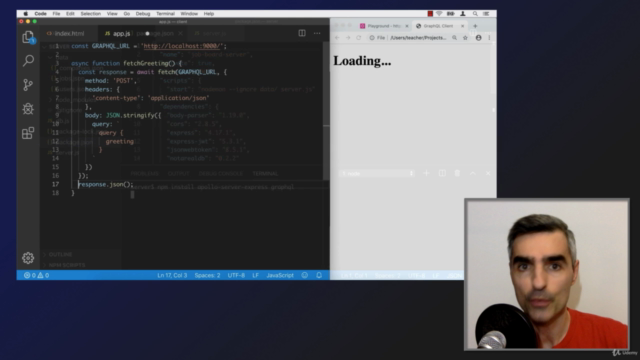Go back in the browser window
Image resolution: width=640 pixels, height=360 pixels.
pos(337,38)
